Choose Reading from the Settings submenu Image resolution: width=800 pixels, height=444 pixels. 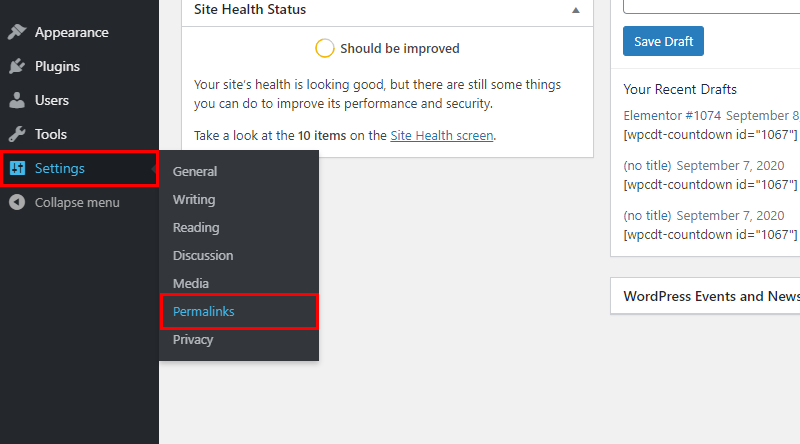click(196, 228)
